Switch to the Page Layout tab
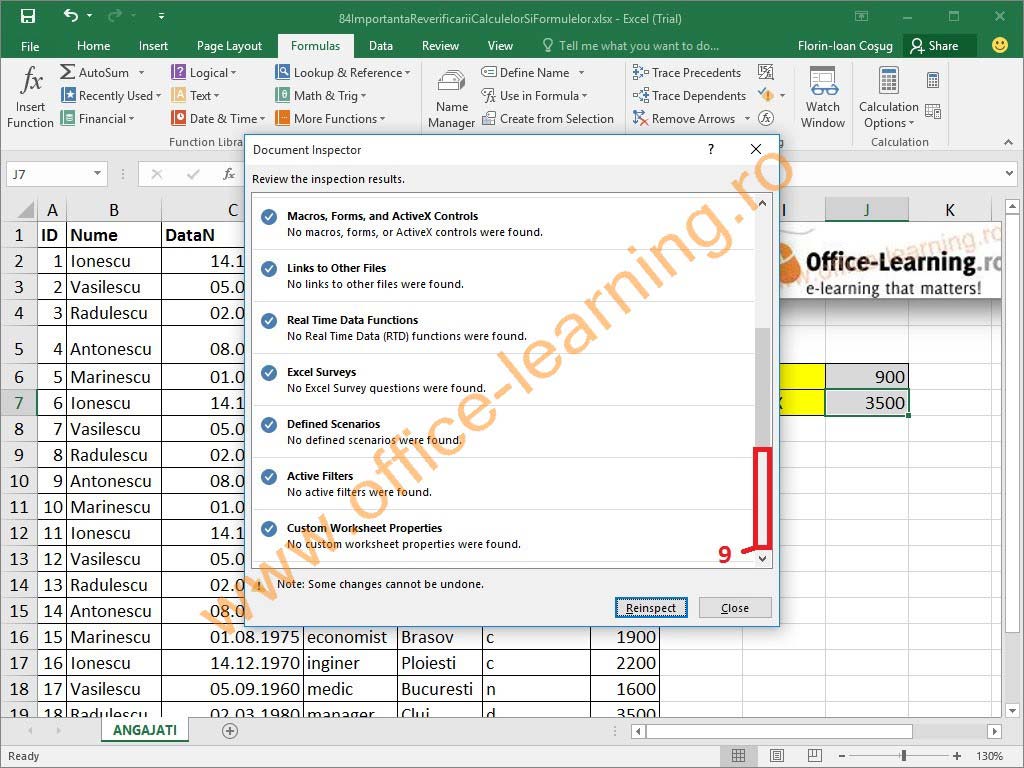 229,46
